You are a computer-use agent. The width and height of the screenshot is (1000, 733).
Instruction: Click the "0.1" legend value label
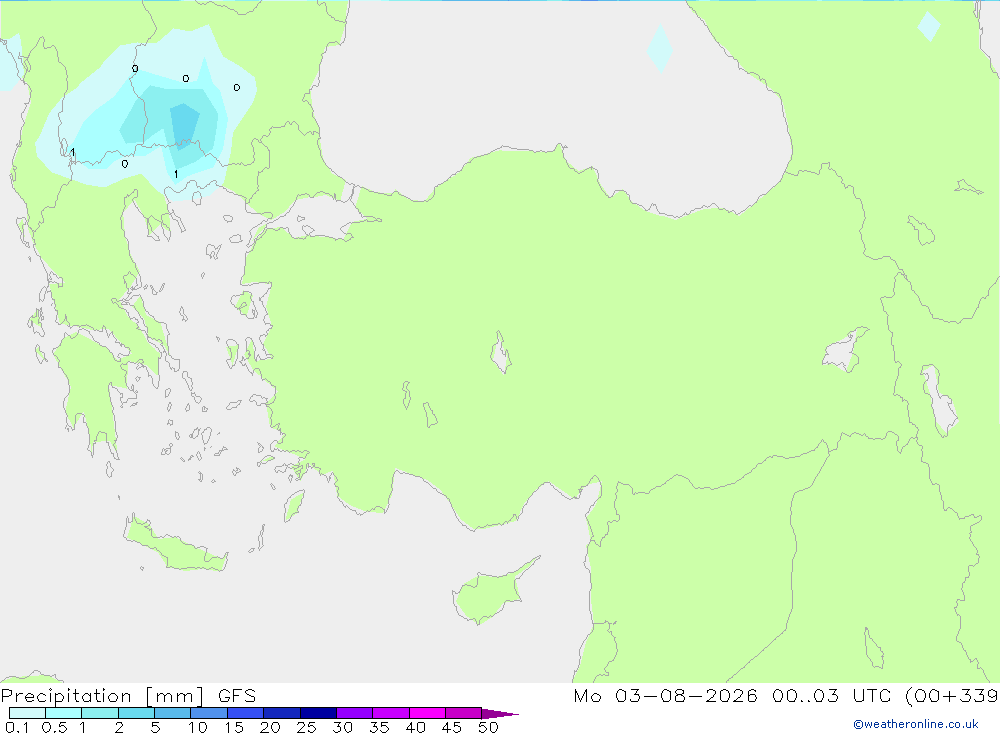coord(17,727)
